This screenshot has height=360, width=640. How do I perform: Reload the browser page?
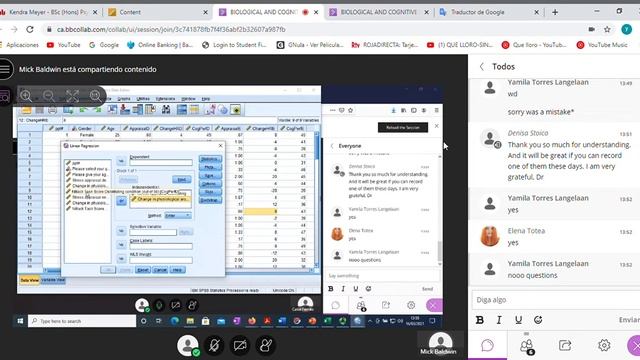click(30, 29)
